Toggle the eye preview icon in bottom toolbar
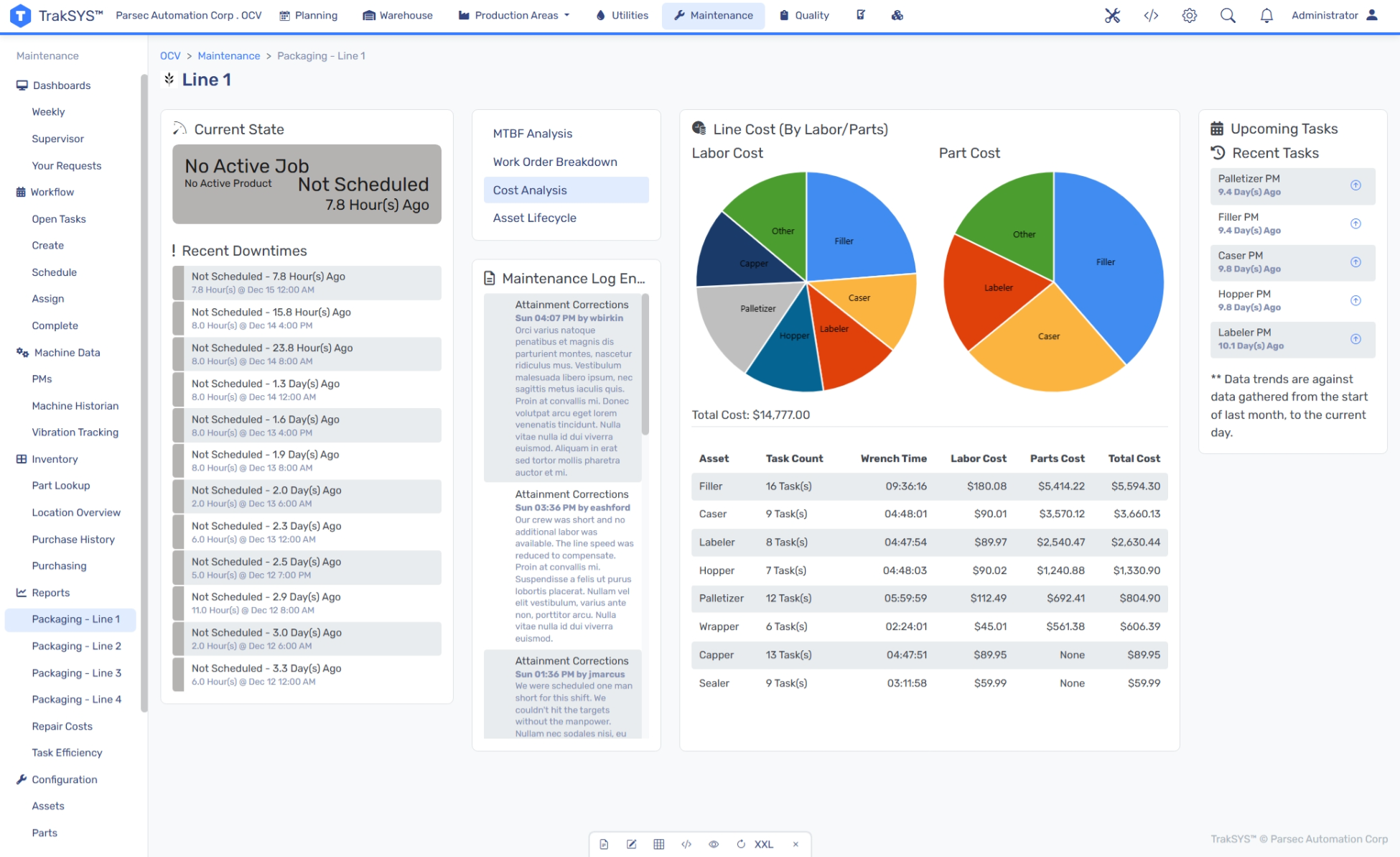 pyautogui.click(x=713, y=844)
